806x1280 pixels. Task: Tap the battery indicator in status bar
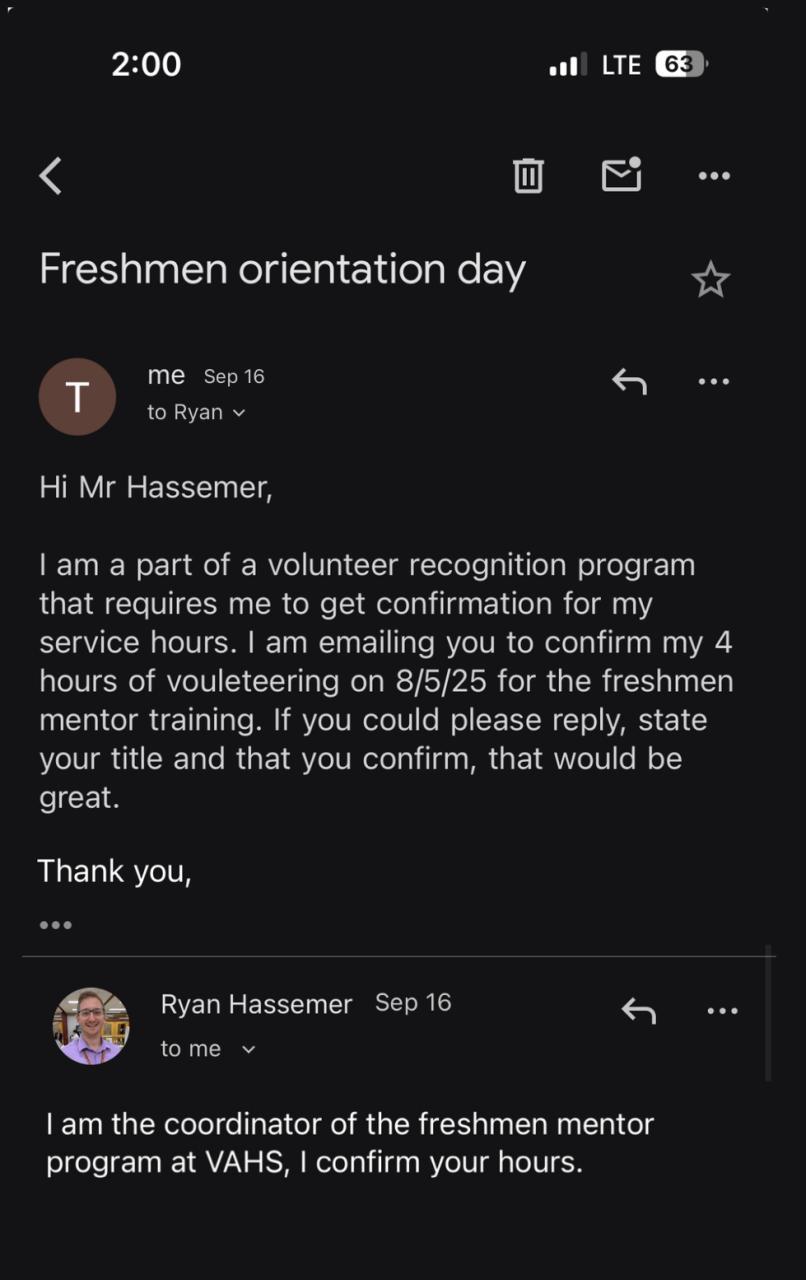[680, 65]
